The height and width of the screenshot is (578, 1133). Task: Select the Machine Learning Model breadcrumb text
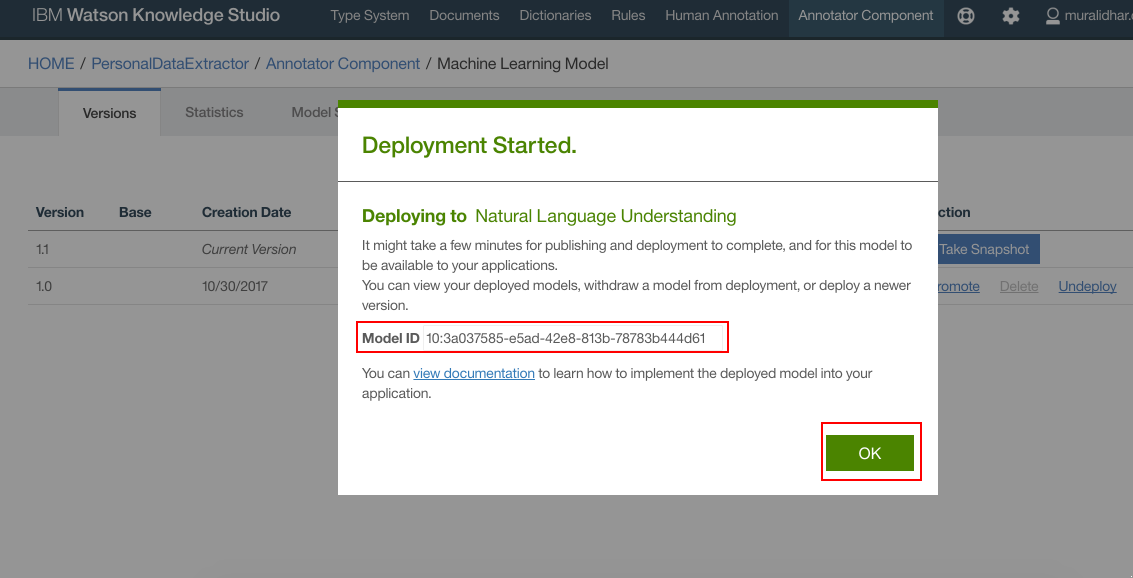point(522,64)
